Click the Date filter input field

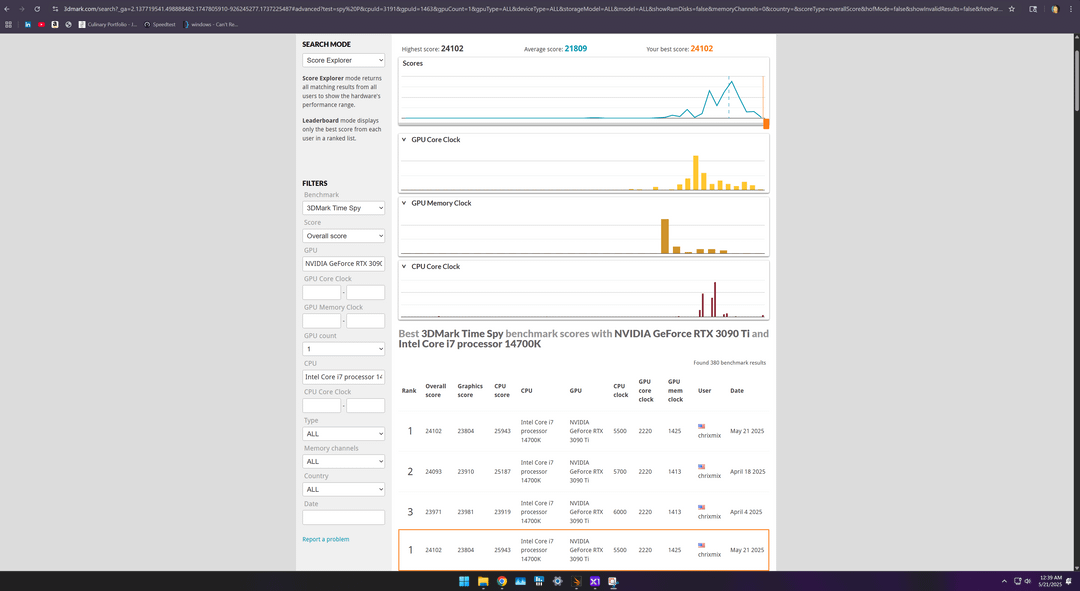coord(343,517)
